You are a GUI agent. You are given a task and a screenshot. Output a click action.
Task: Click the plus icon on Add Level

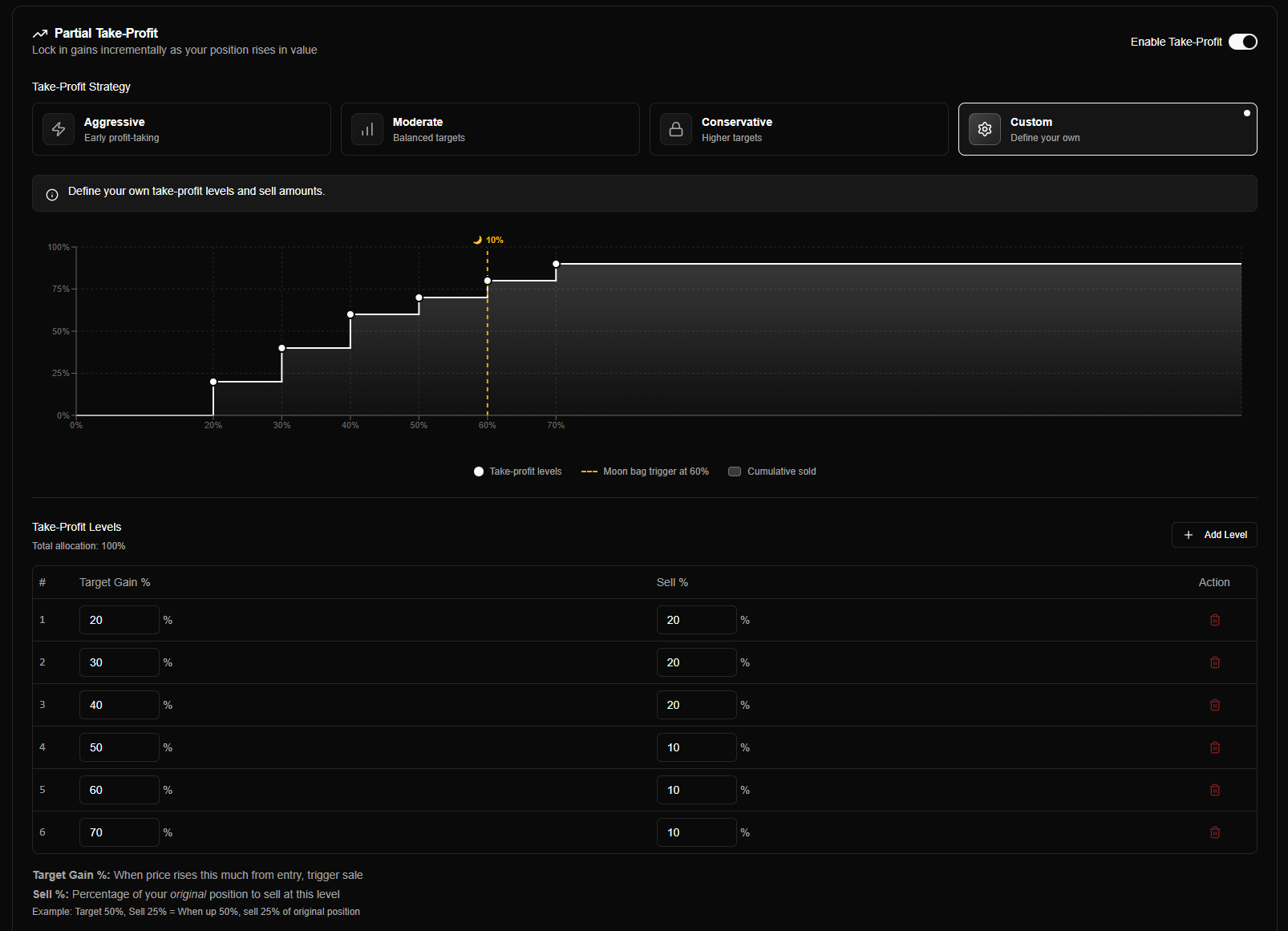tap(1189, 535)
